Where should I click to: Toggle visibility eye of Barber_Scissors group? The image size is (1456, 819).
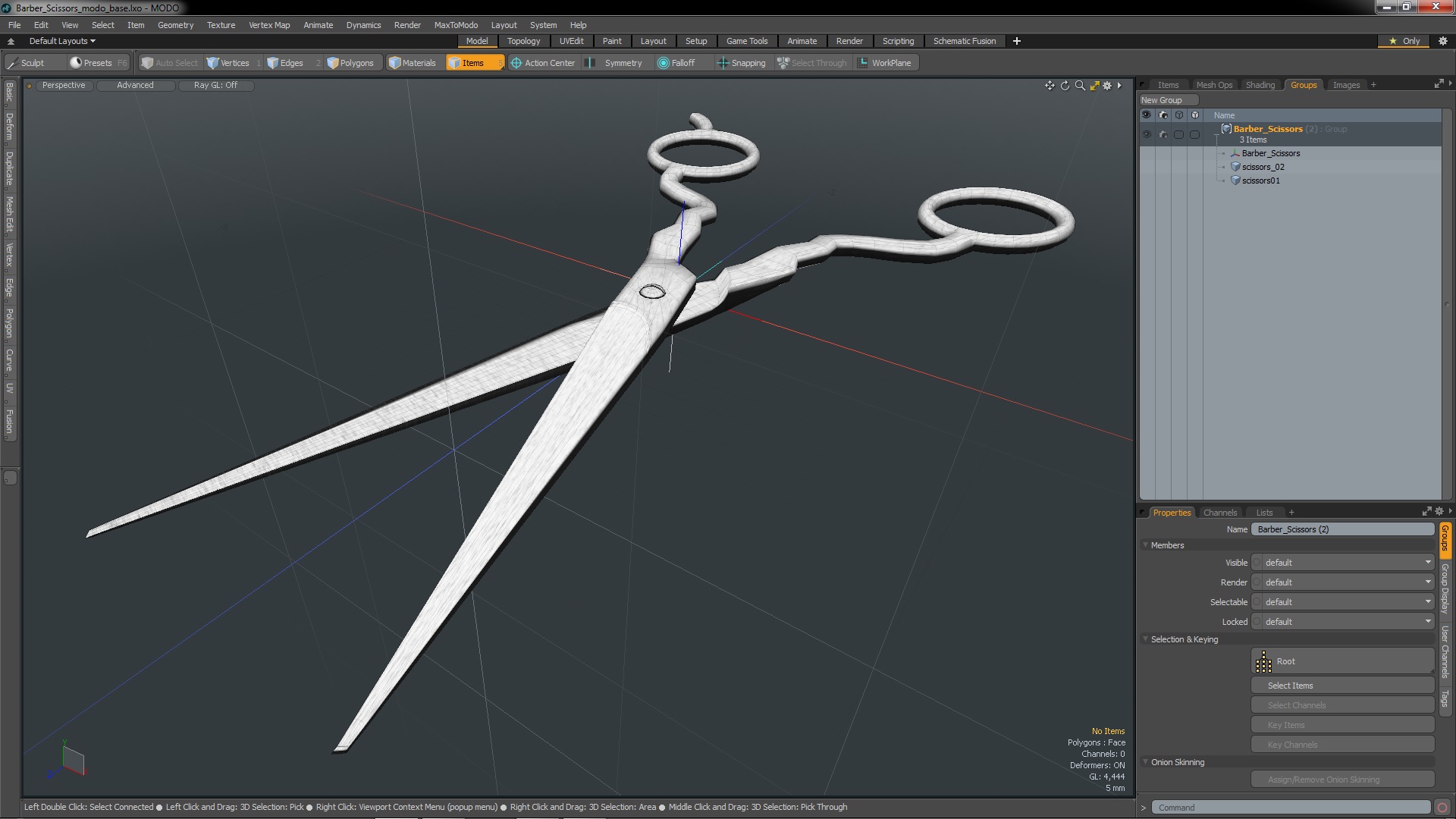(1147, 134)
